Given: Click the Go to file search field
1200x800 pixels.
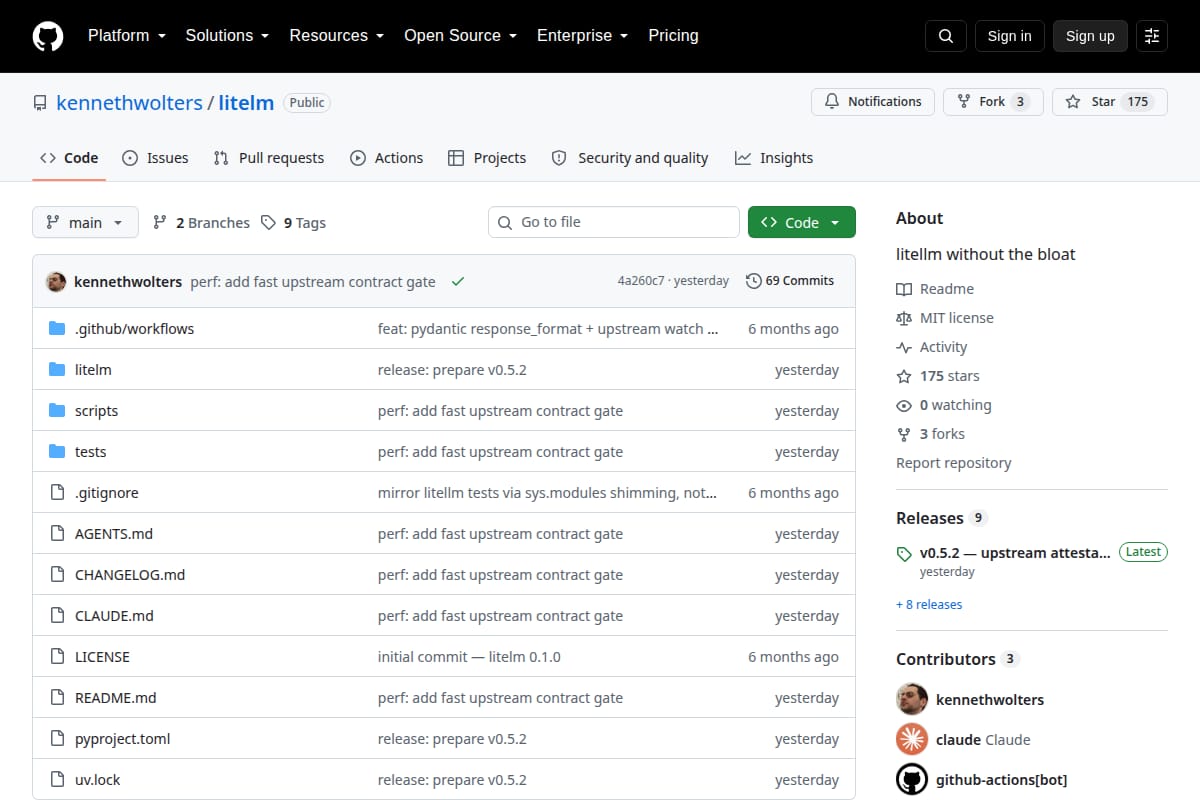Looking at the screenshot, I should (x=614, y=222).
